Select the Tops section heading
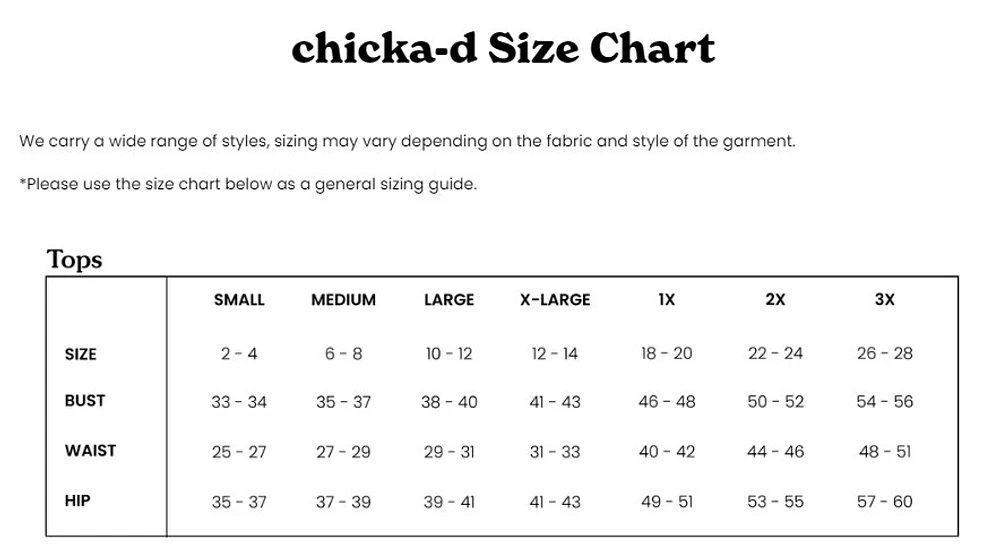Screen dimensions: 1000x558 click(74, 260)
